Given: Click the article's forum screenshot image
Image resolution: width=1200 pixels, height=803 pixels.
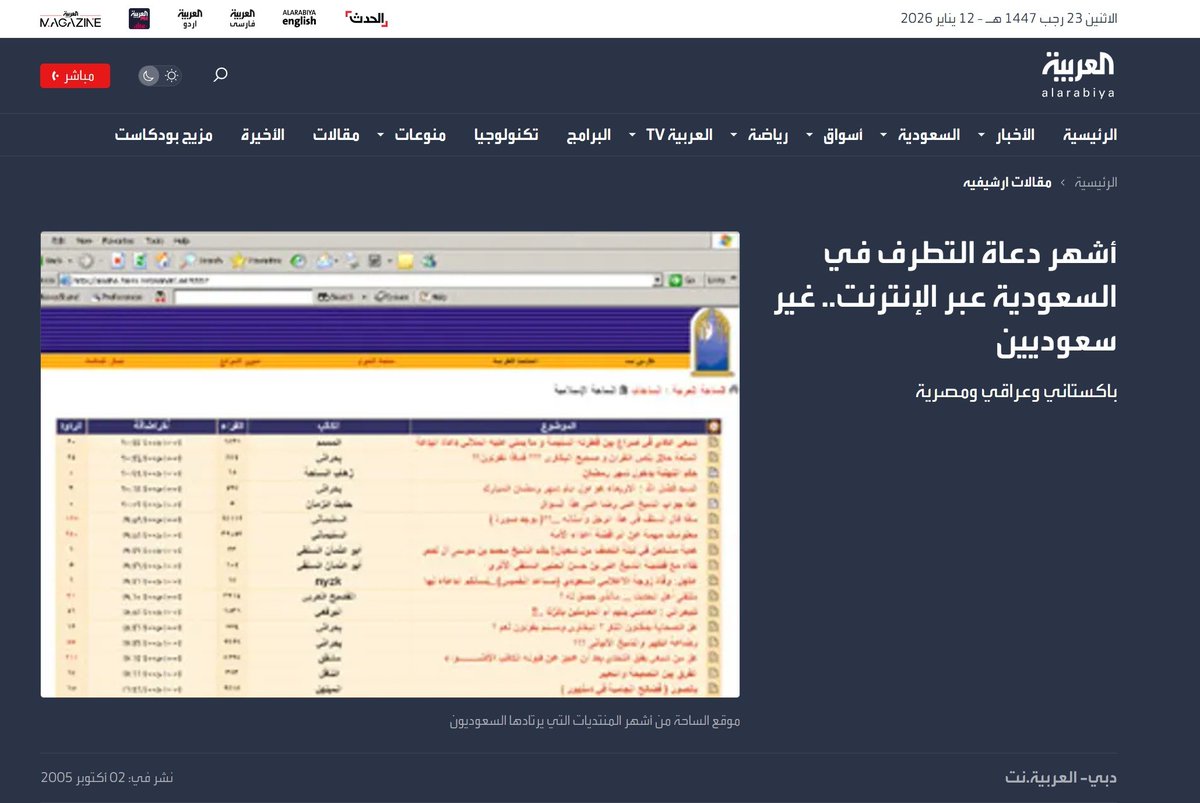Looking at the screenshot, I should [390, 463].
